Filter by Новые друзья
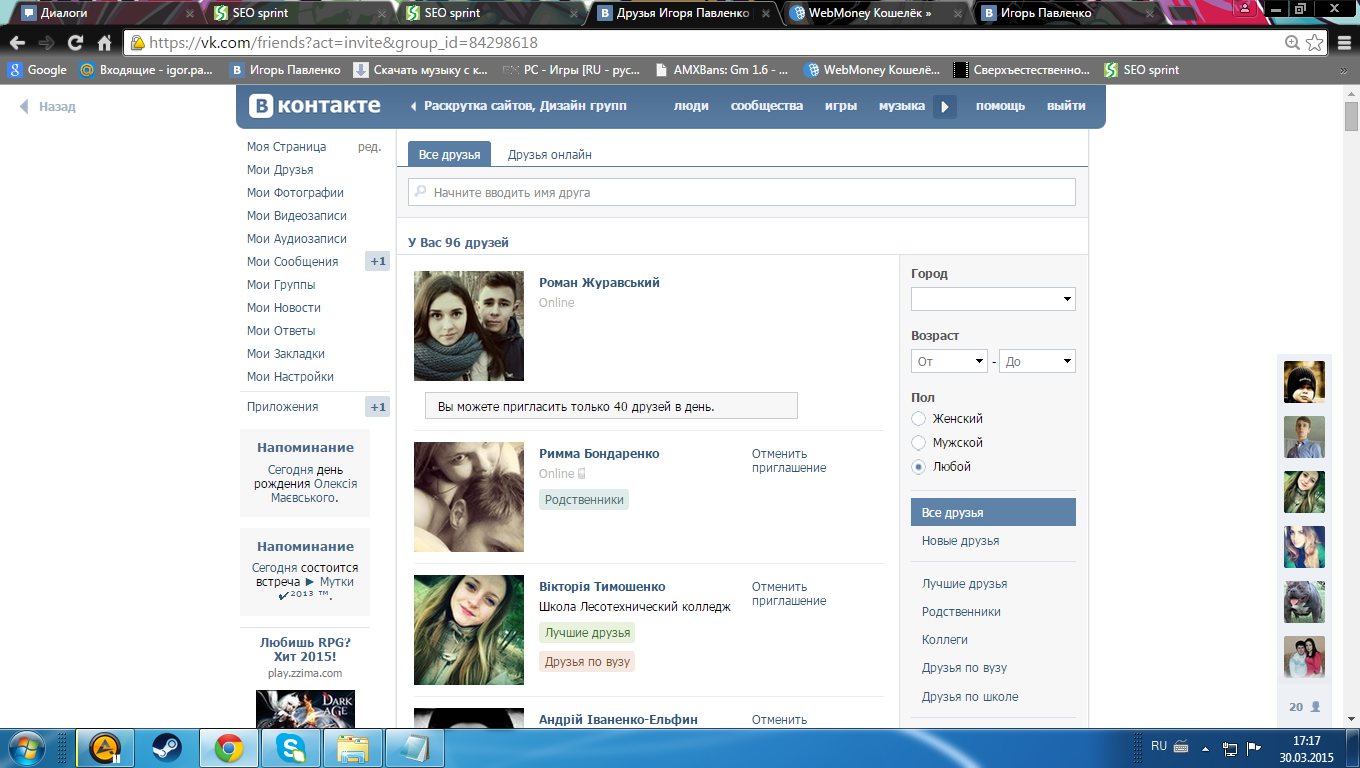 click(x=961, y=541)
